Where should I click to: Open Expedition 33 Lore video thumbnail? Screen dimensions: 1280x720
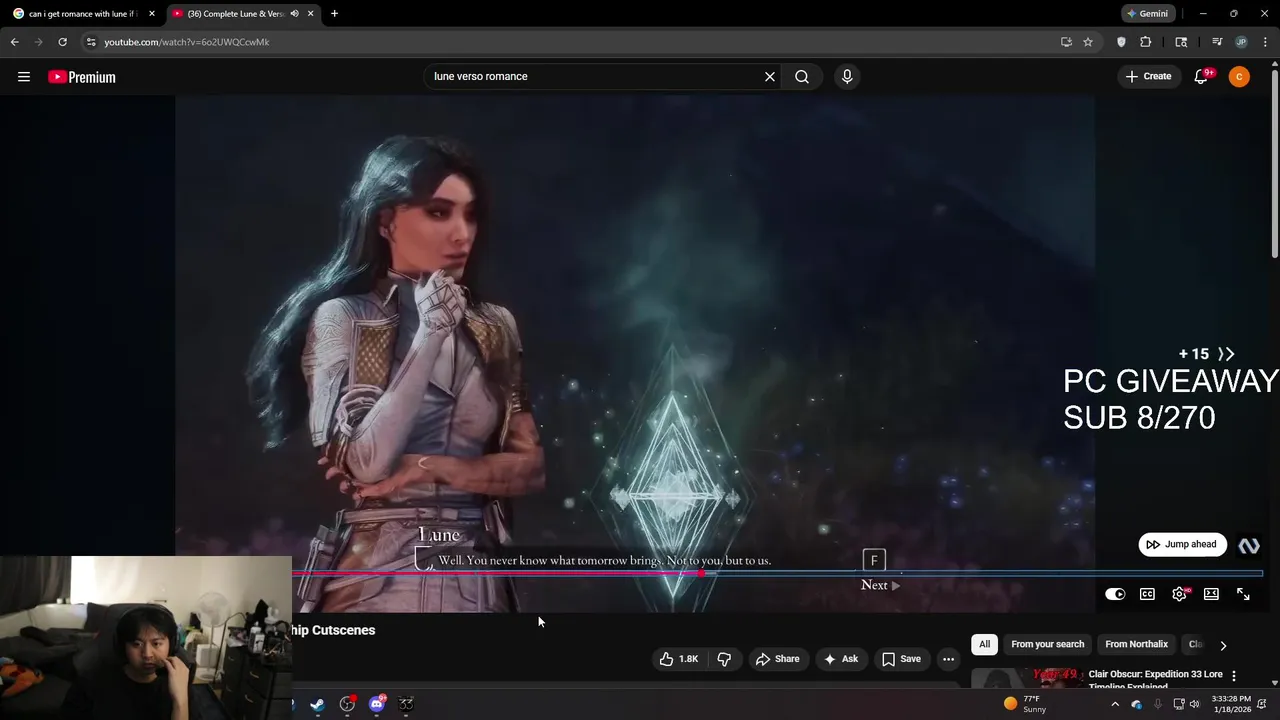1026,678
